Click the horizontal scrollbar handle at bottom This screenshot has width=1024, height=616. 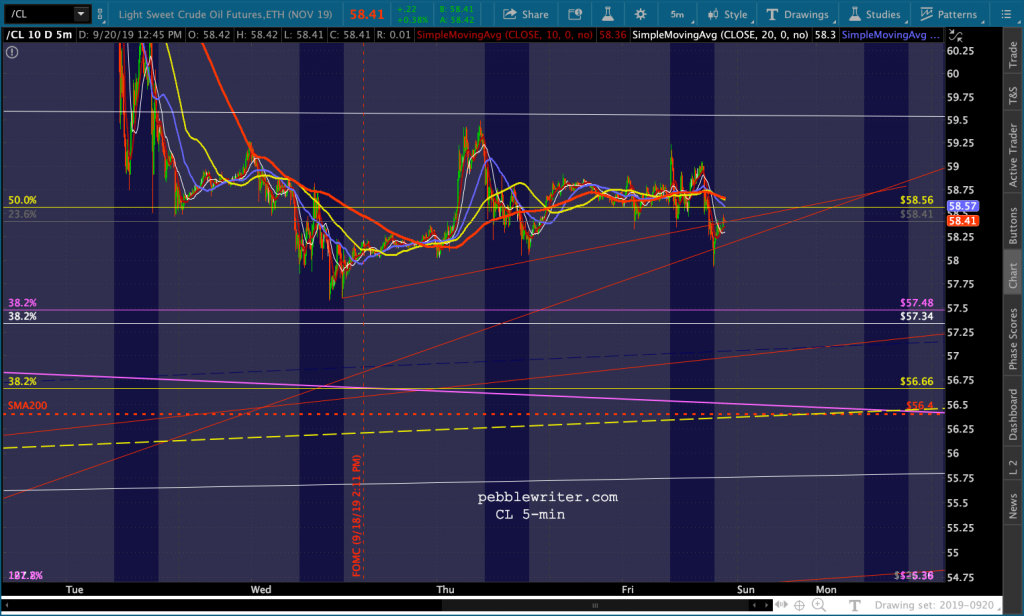tap(595, 606)
